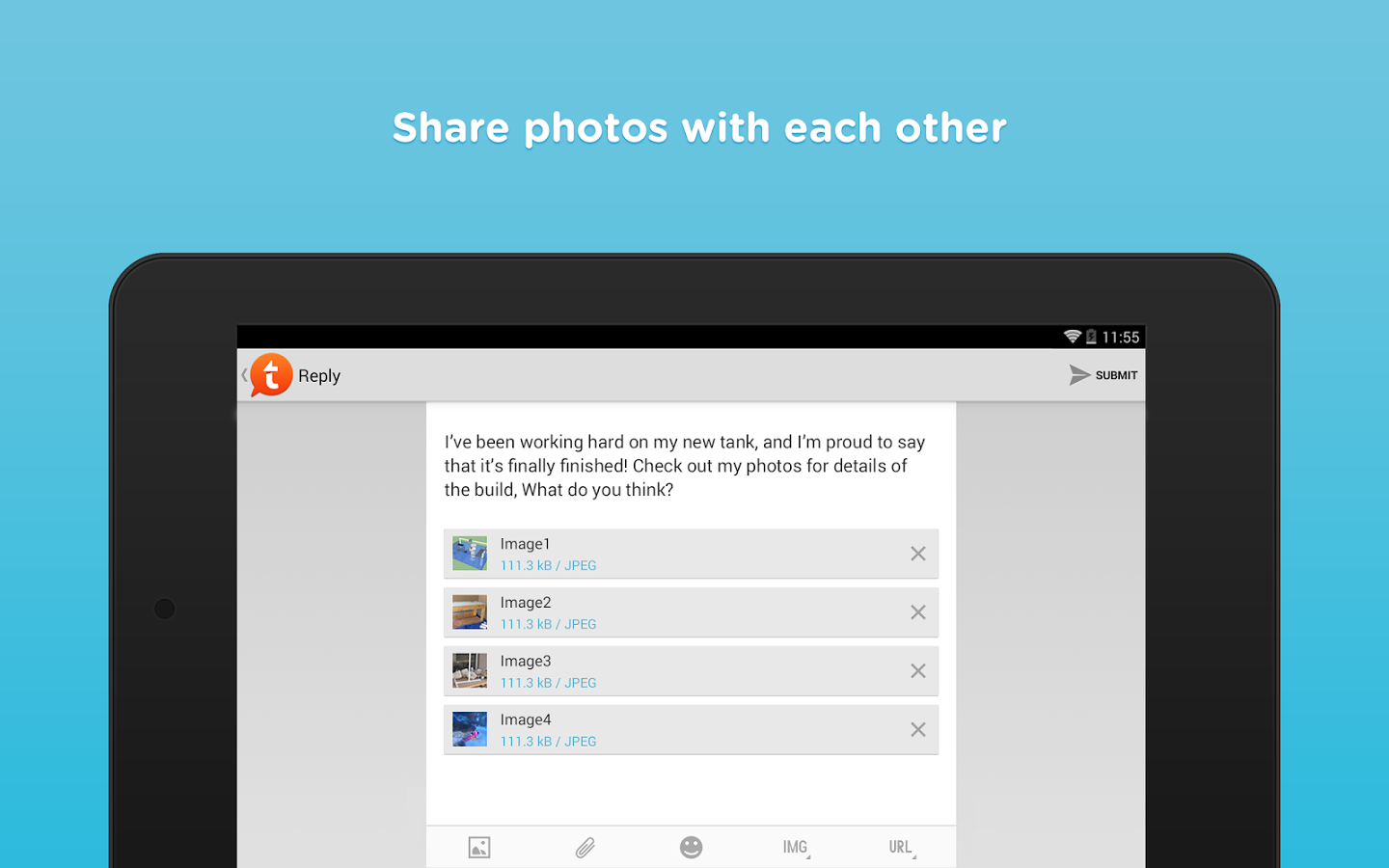
Task: Insert URL tag from bottom toolbar
Action: (x=902, y=847)
